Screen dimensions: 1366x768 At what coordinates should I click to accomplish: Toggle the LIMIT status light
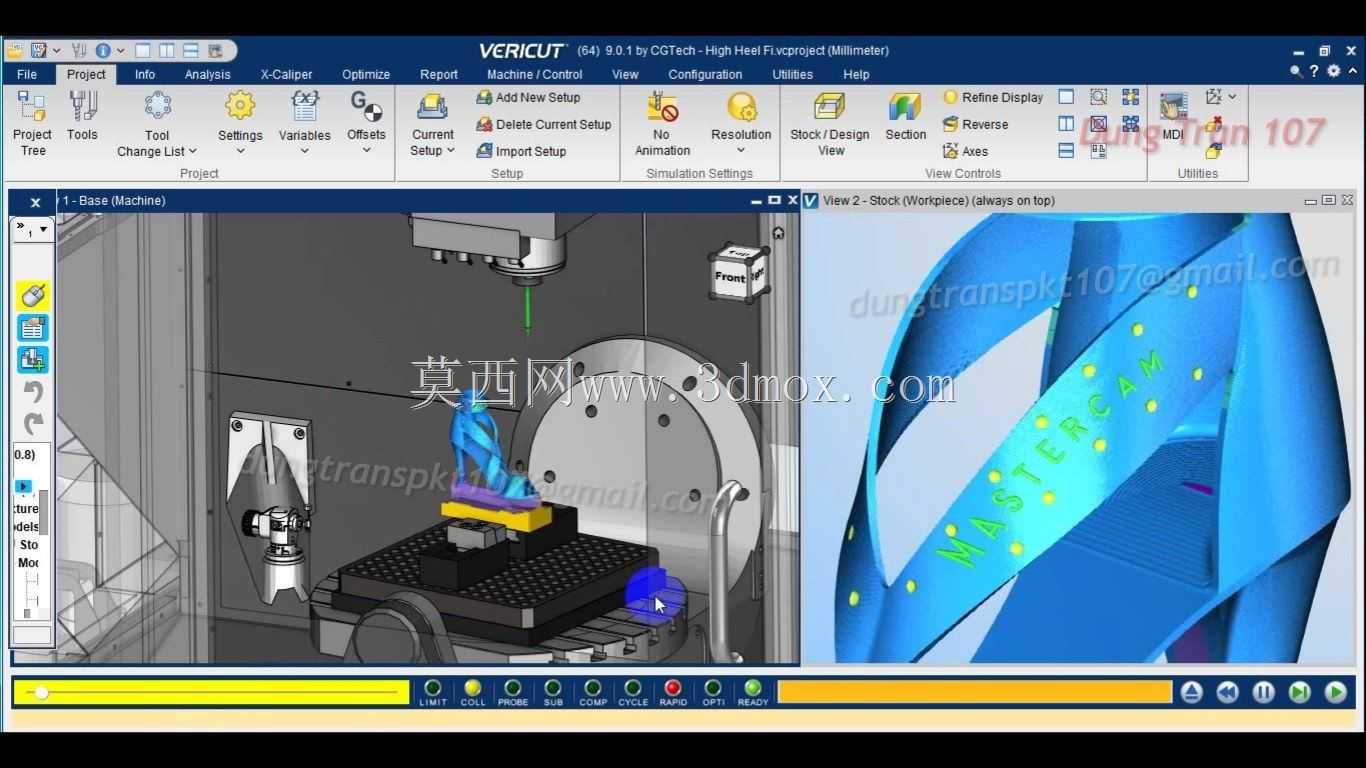pyautogui.click(x=433, y=688)
